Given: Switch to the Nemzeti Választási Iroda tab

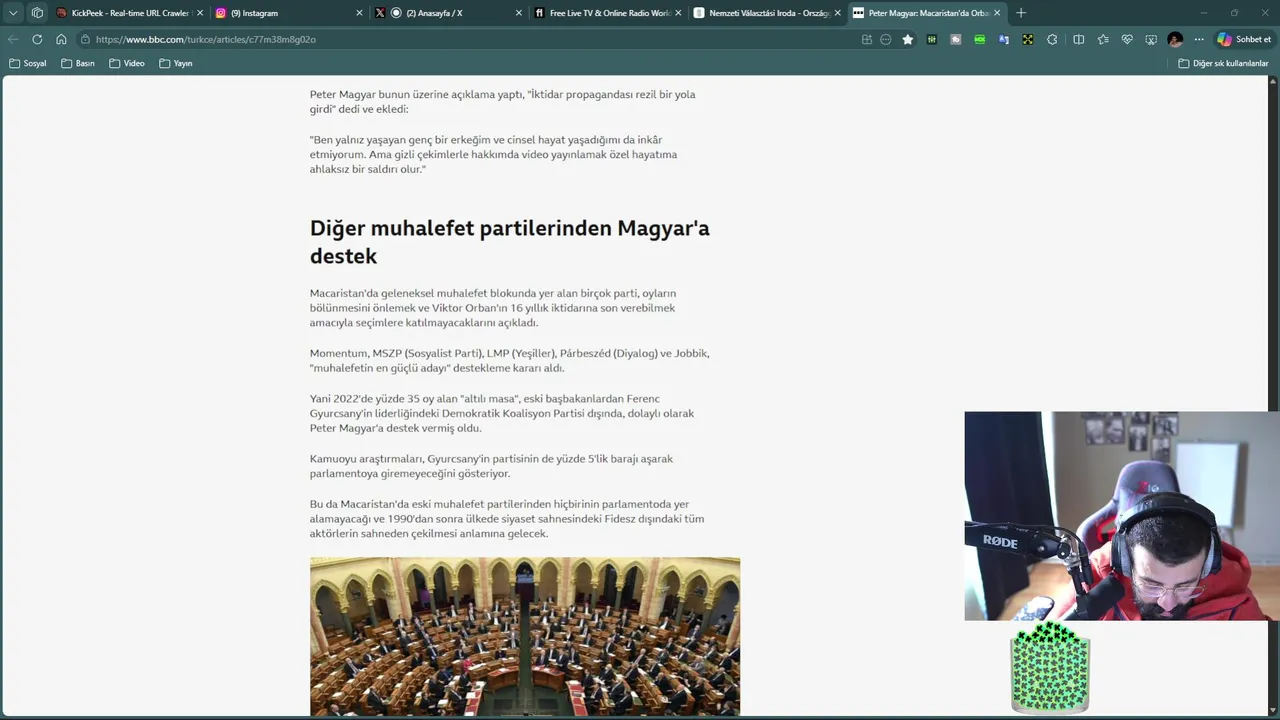Looking at the screenshot, I should click(x=767, y=13).
